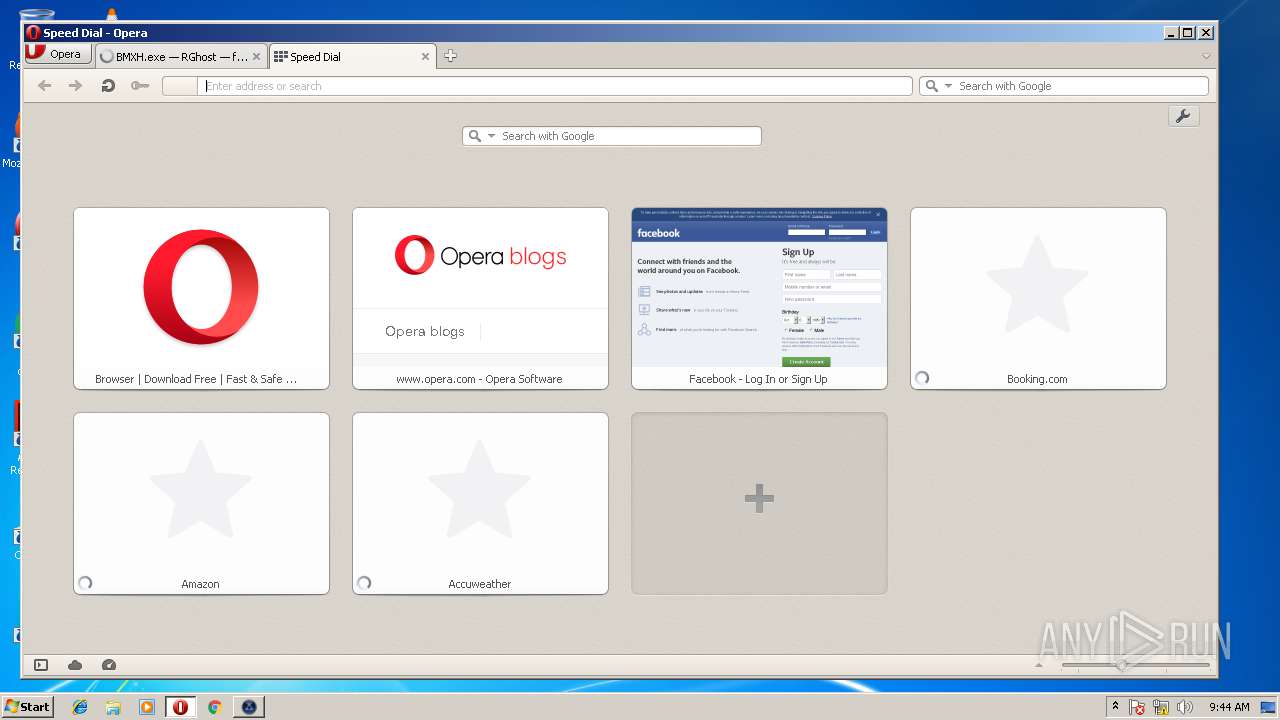
Task: Click the toolbar search magnifier icon
Action: point(932,86)
